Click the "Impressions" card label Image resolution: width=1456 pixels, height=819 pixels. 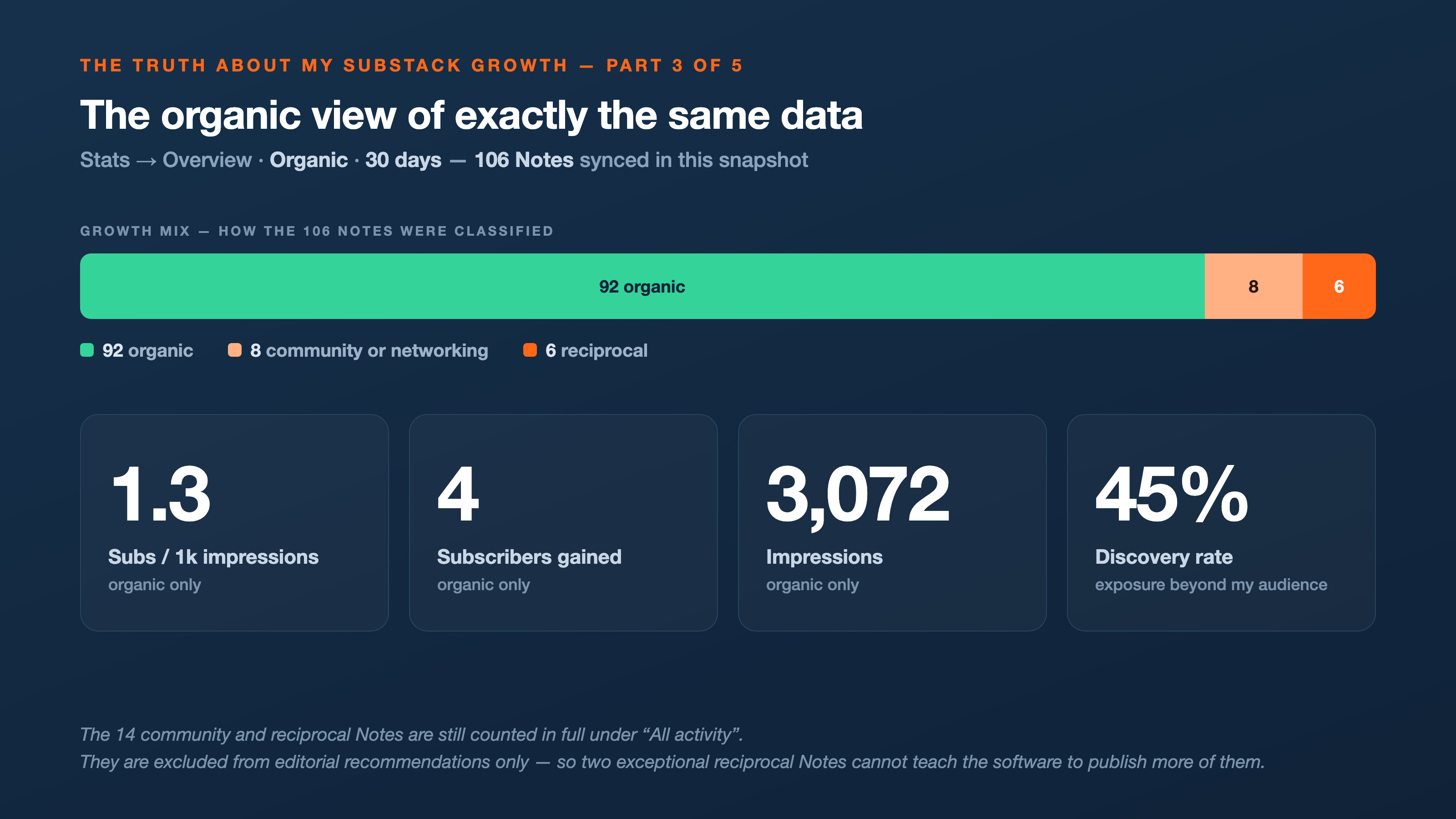(824, 557)
